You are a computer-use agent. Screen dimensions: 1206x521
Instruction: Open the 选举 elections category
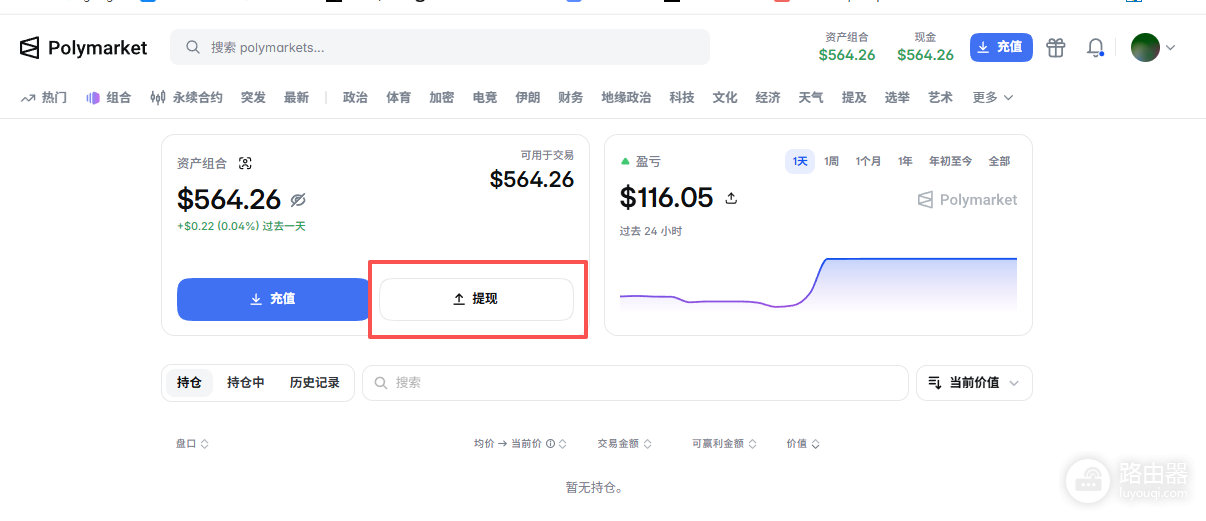[897, 98]
